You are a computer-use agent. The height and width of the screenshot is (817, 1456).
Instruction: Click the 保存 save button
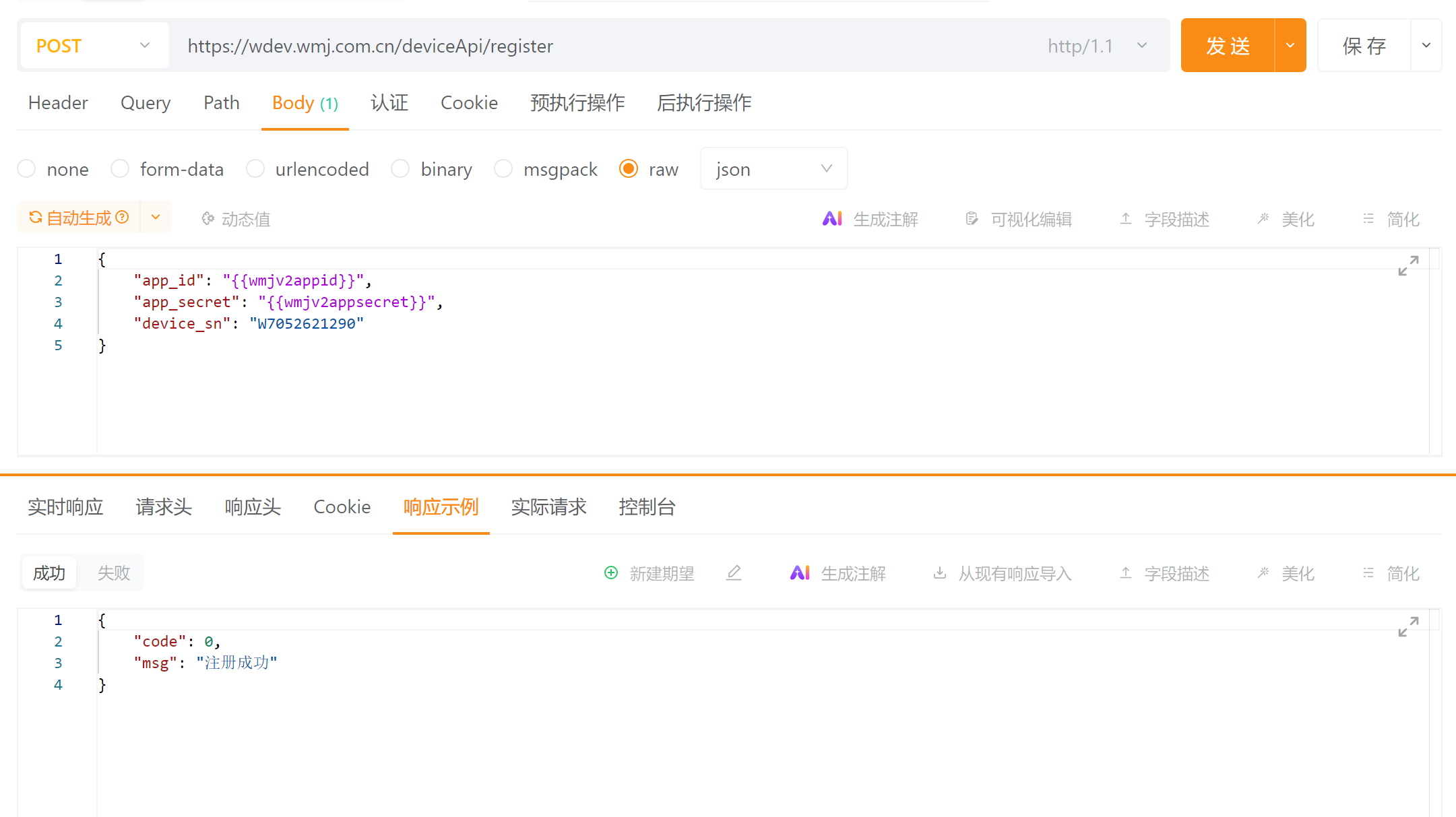(x=1364, y=45)
